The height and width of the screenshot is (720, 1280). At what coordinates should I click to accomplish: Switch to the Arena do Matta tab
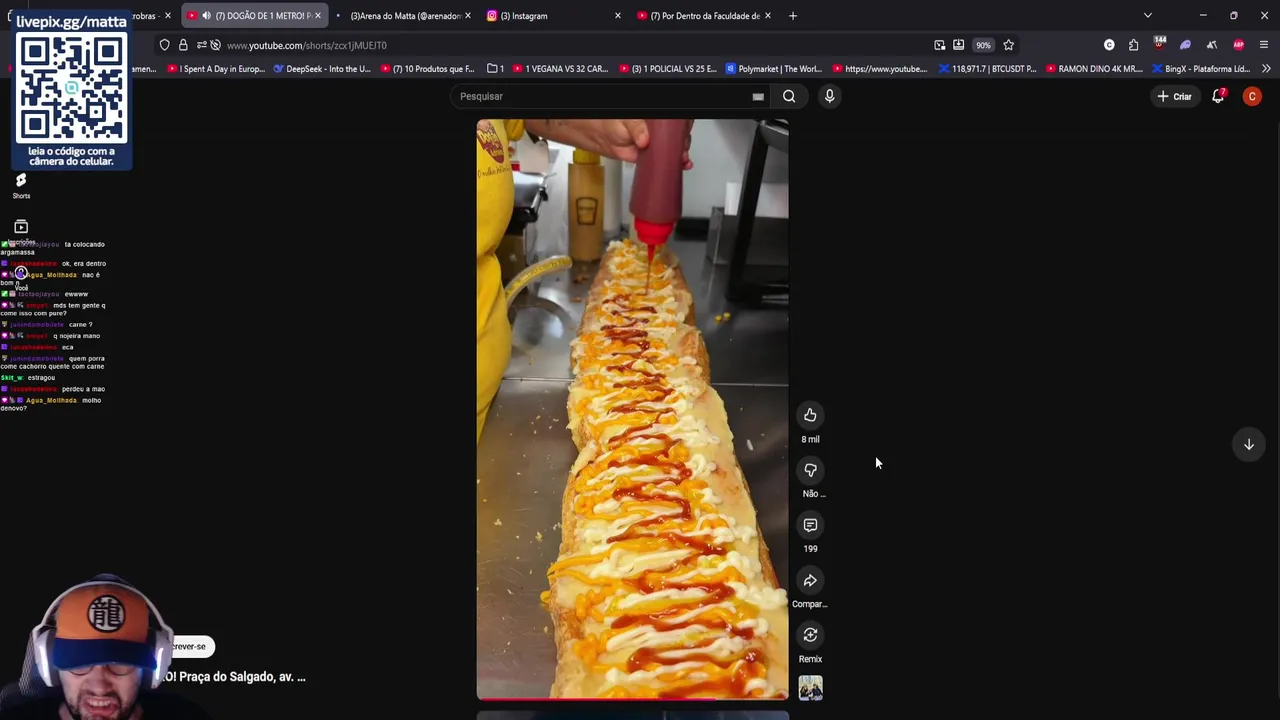(x=405, y=16)
